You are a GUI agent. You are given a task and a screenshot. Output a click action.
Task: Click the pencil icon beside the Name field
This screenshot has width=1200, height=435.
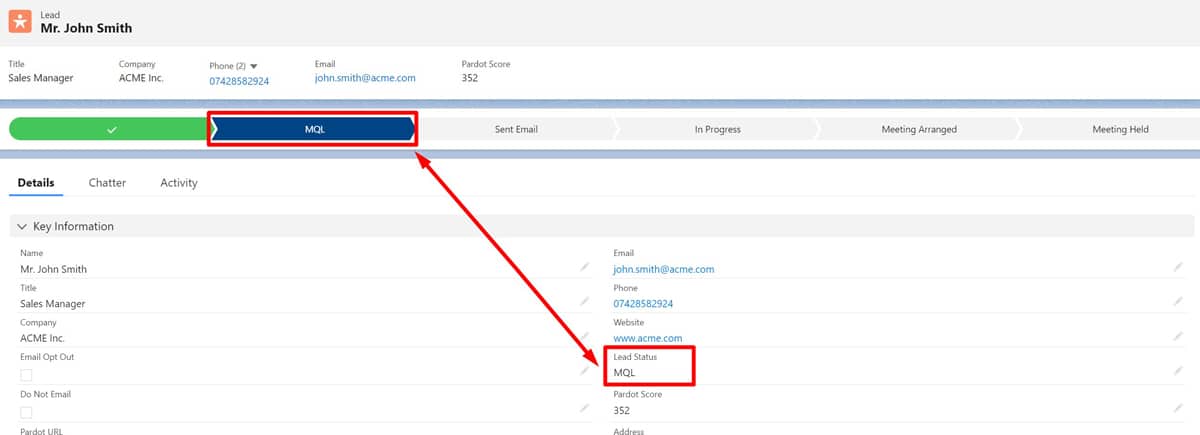tap(585, 267)
